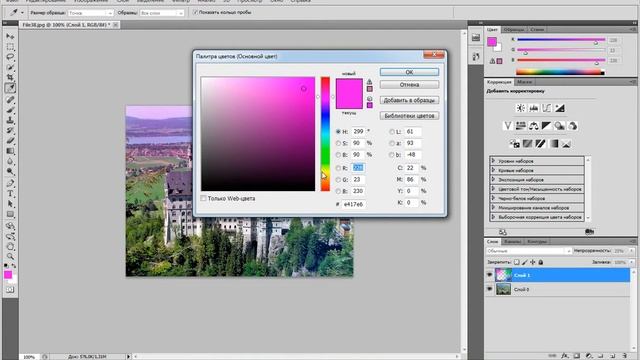
Task: Select the G green radio button
Action: (x=338, y=180)
